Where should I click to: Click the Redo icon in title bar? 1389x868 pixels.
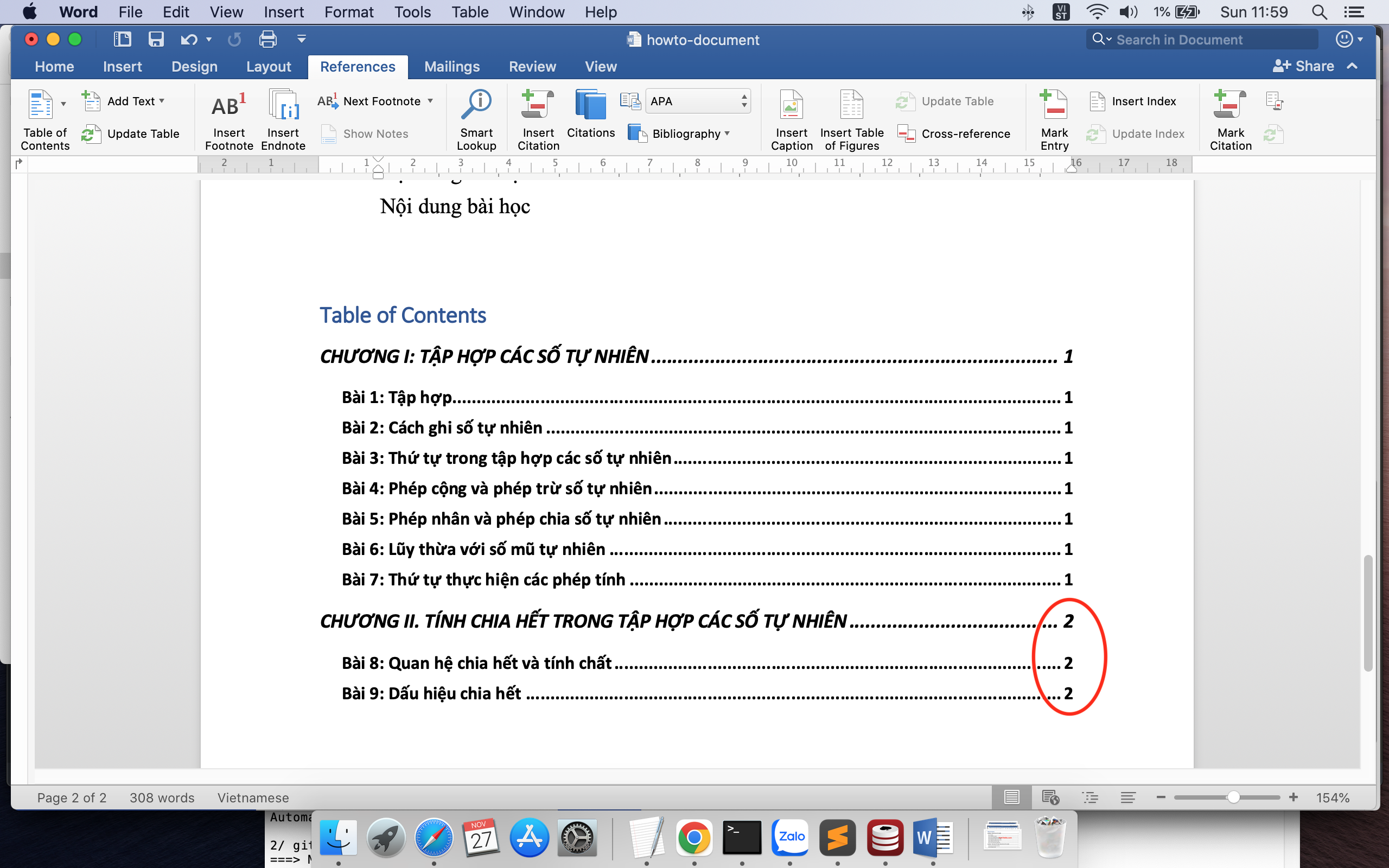click(x=234, y=39)
